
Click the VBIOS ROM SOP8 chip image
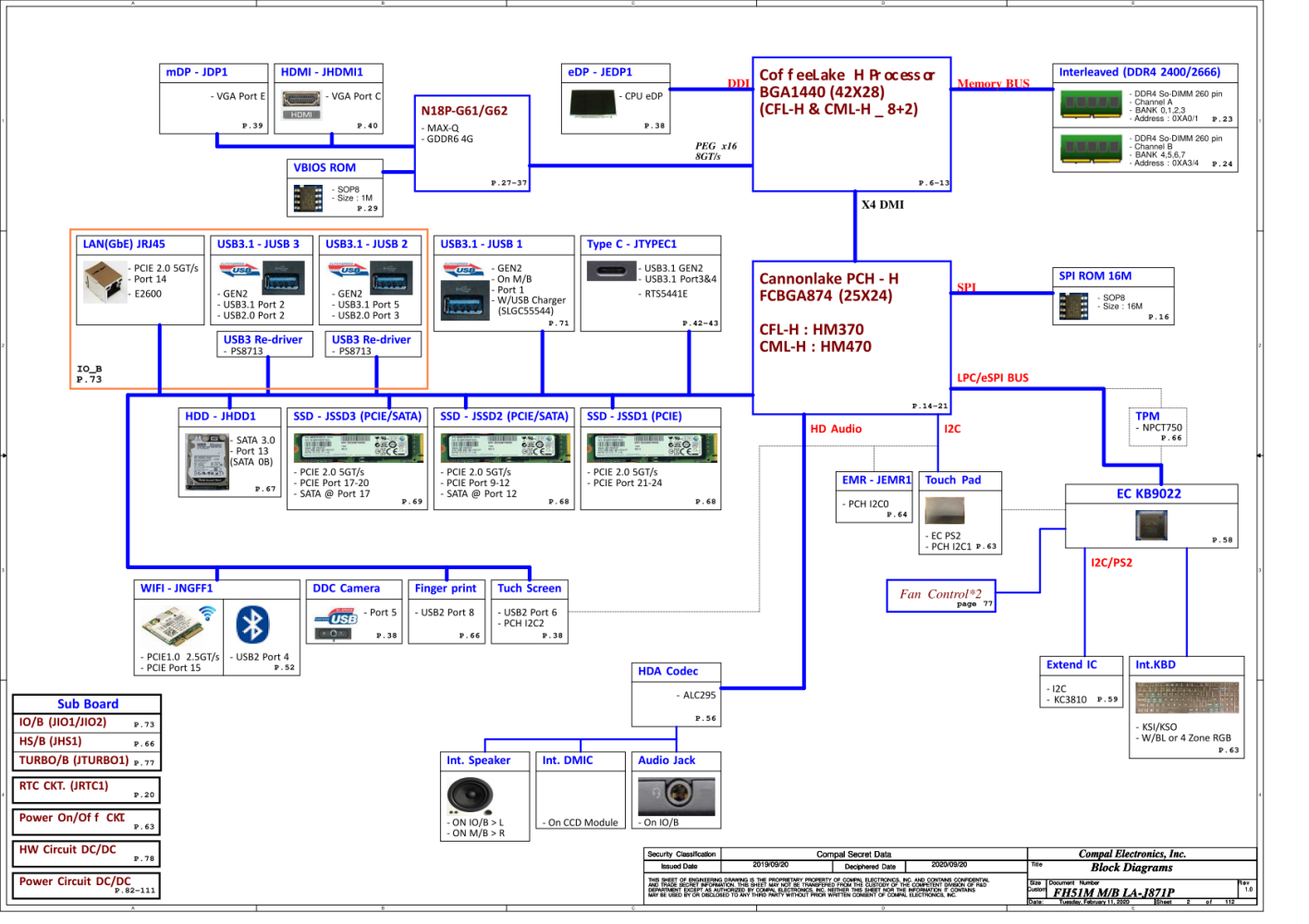[x=308, y=198]
